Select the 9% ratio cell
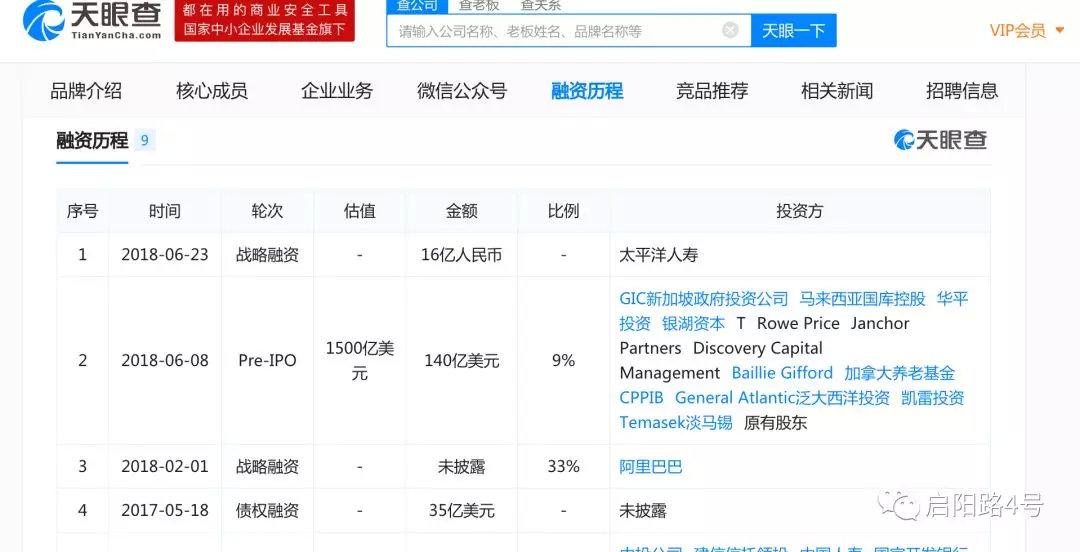Viewport: 1080px width, 552px height. tap(563, 360)
